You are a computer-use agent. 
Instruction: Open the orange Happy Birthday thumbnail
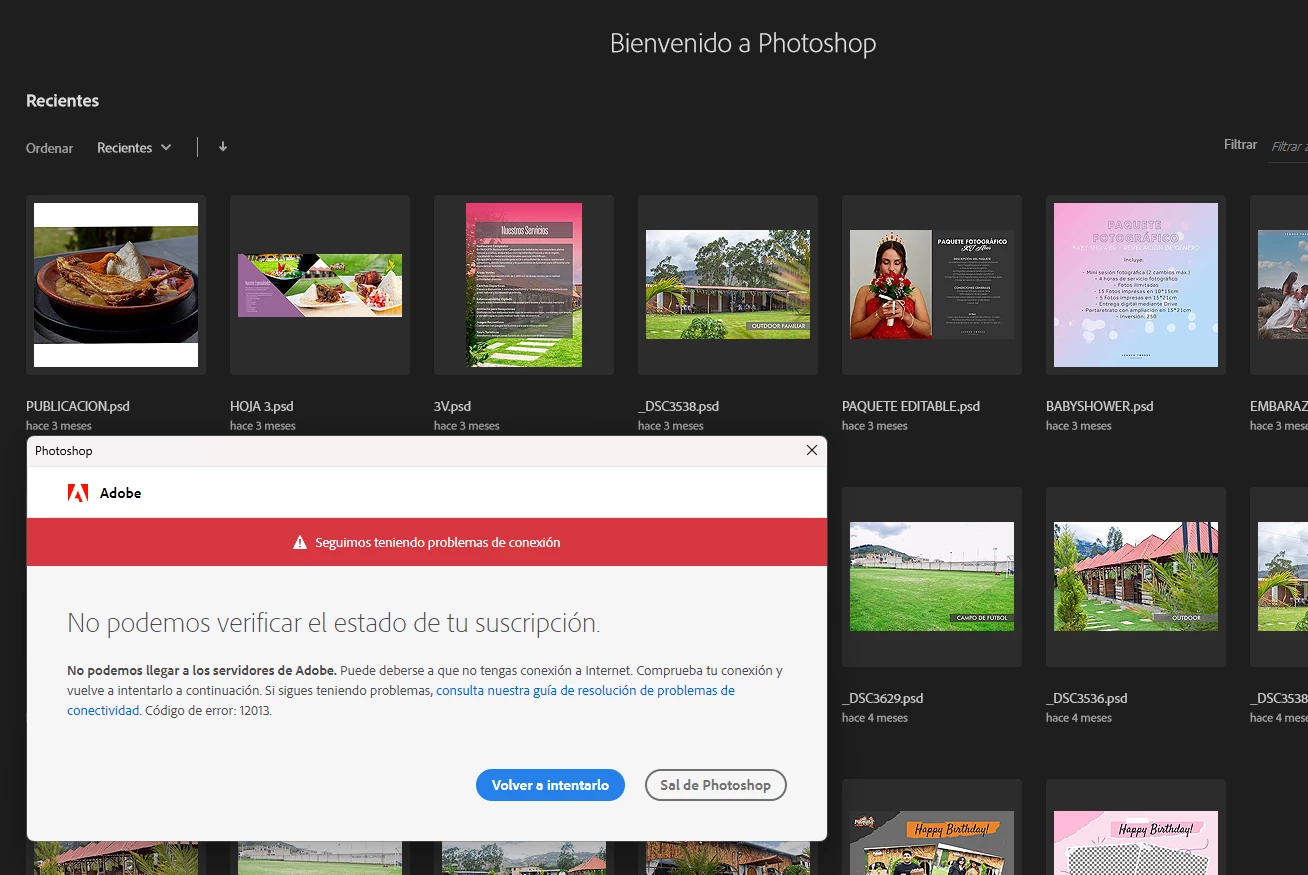(932, 827)
